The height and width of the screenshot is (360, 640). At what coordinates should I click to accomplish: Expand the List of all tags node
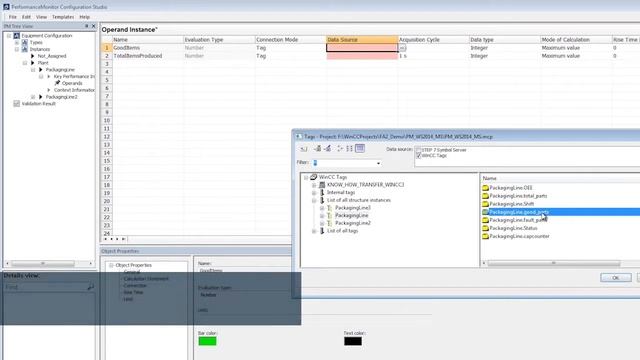[314, 231]
